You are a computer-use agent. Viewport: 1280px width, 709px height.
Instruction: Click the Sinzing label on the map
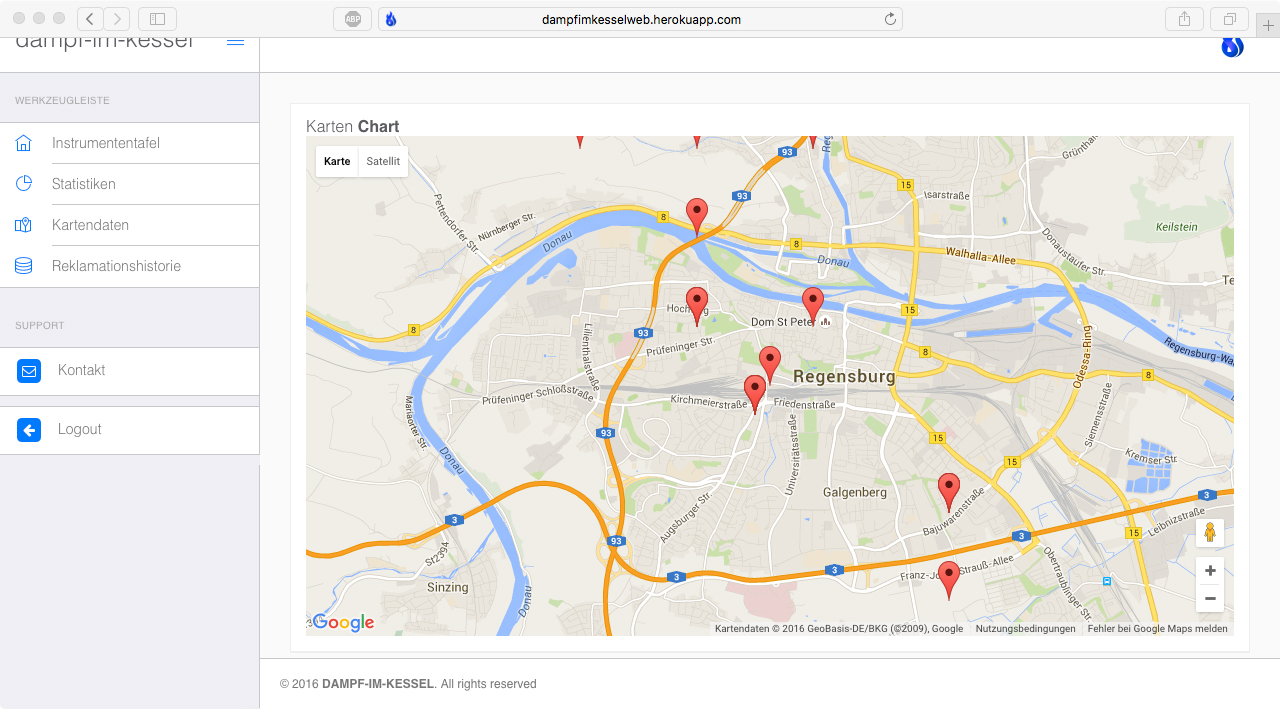click(447, 587)
